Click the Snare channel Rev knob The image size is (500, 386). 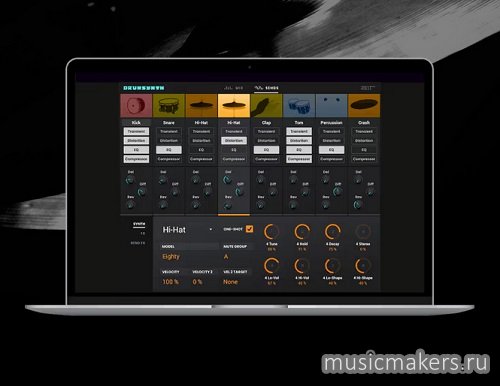(x=163, y=204)
